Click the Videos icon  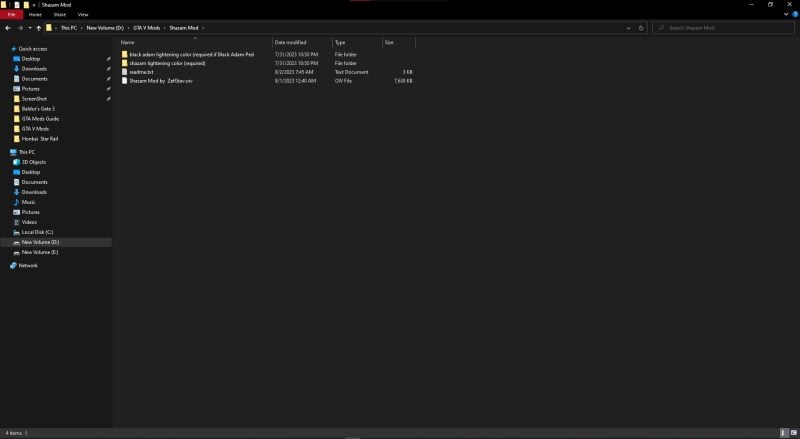pos(16,222)
